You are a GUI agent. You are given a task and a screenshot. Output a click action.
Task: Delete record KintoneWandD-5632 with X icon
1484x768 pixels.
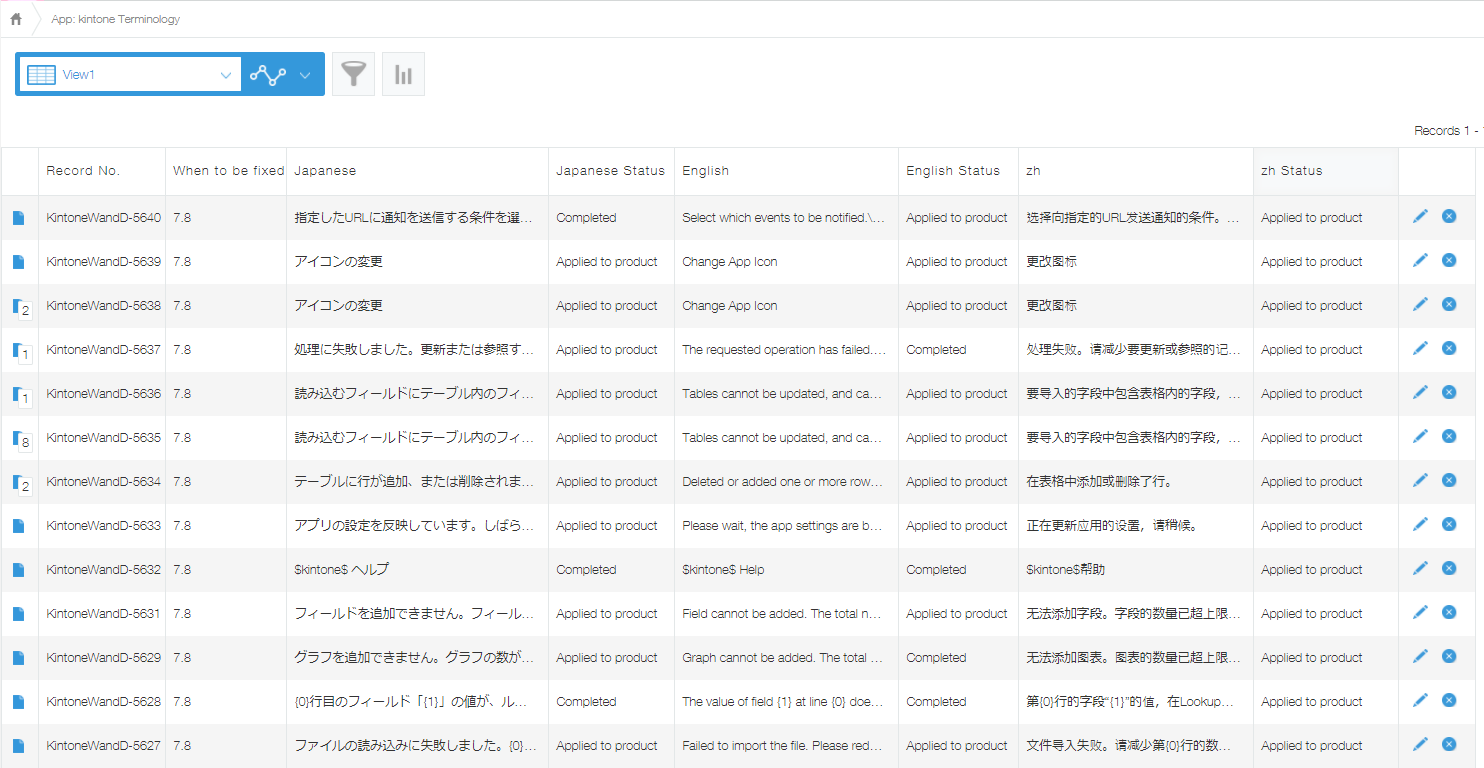click(1449, 568)
